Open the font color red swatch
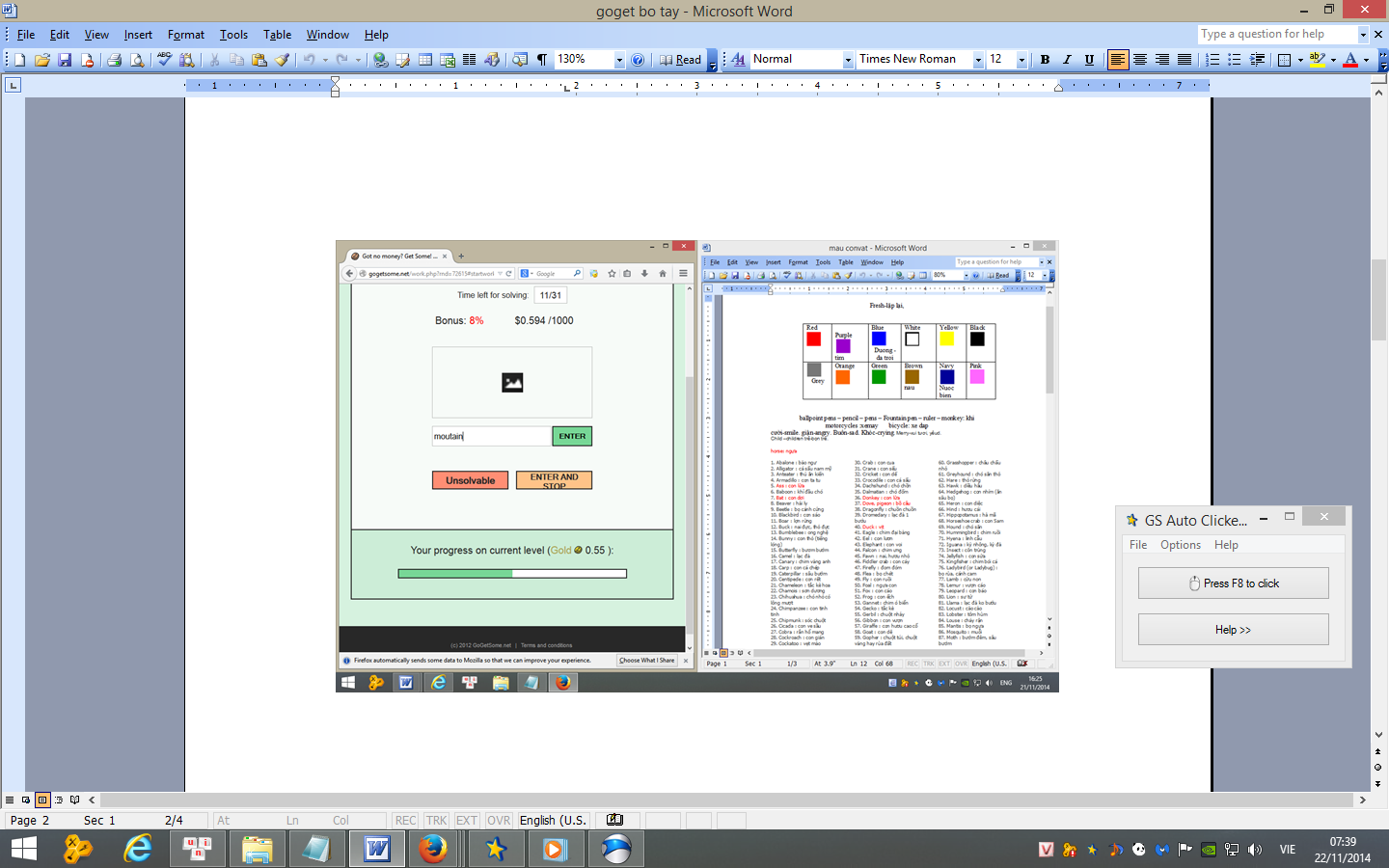The image size is (1389, 868). (x=1350, y=60)
